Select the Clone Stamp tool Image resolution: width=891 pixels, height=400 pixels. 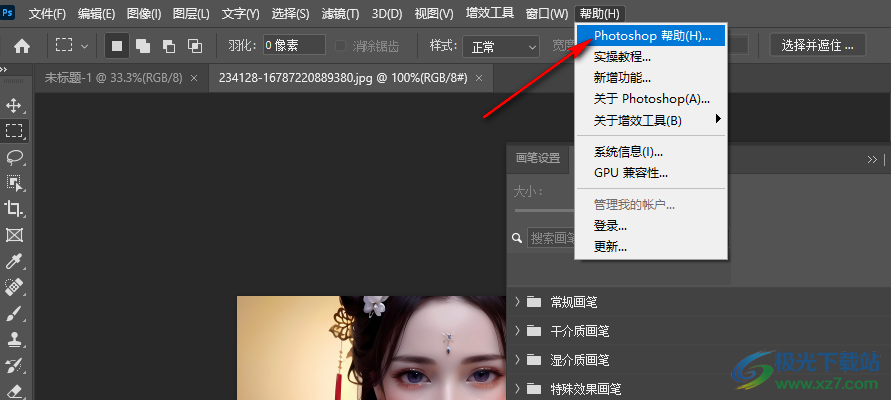pos(14,339)
